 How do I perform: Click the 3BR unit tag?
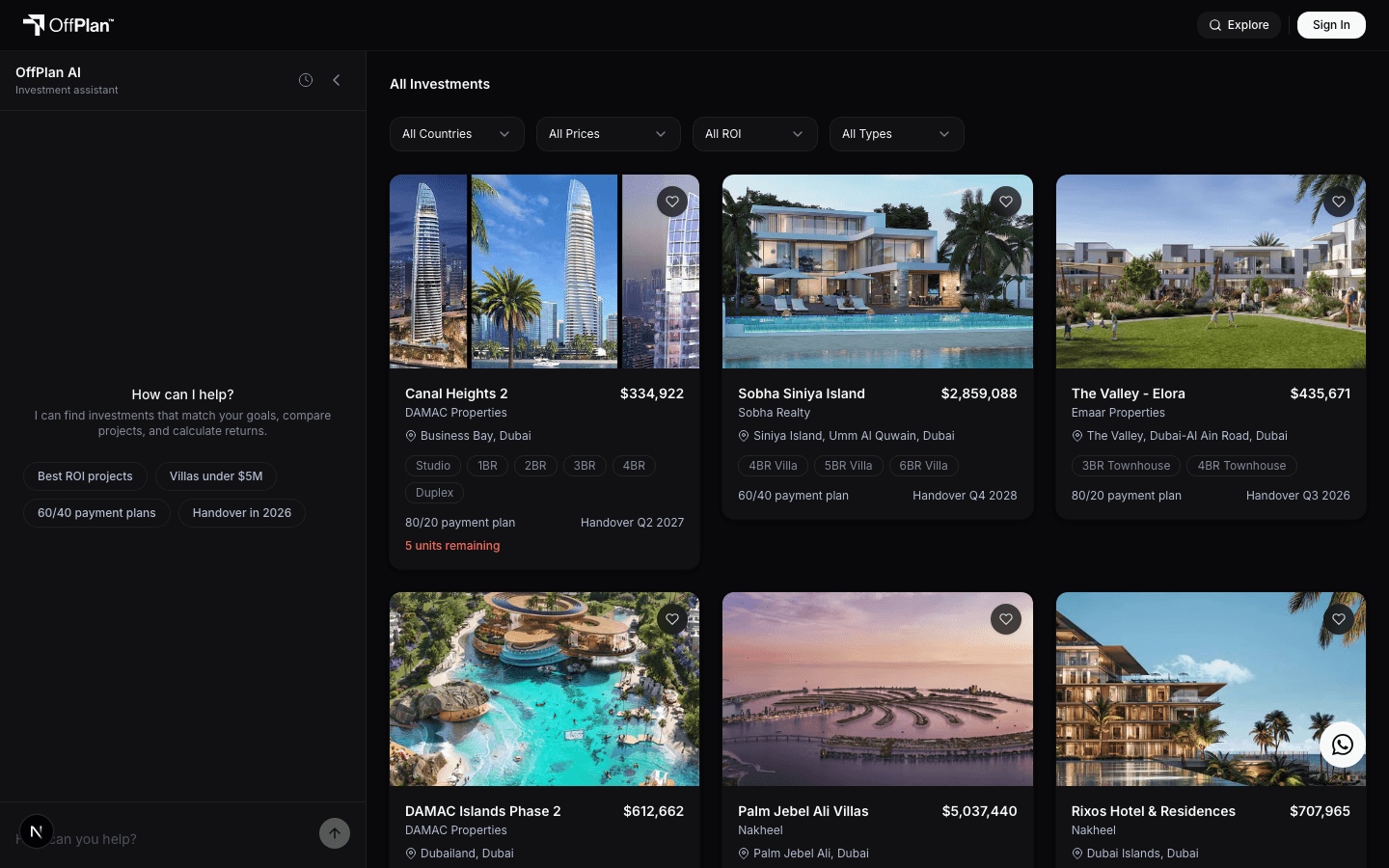click(x=585, y=466)
